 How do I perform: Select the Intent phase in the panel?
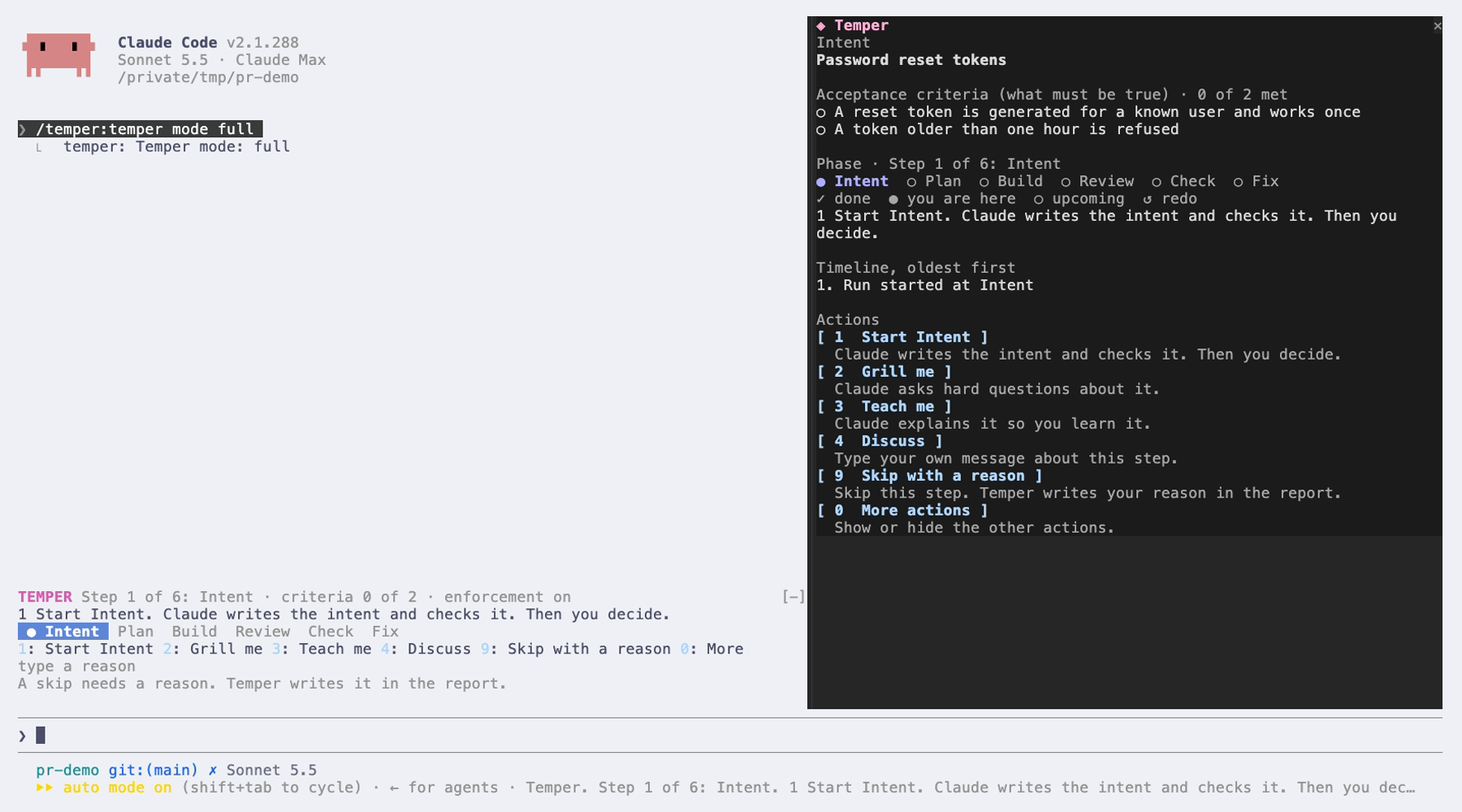(x=852, y=181)
